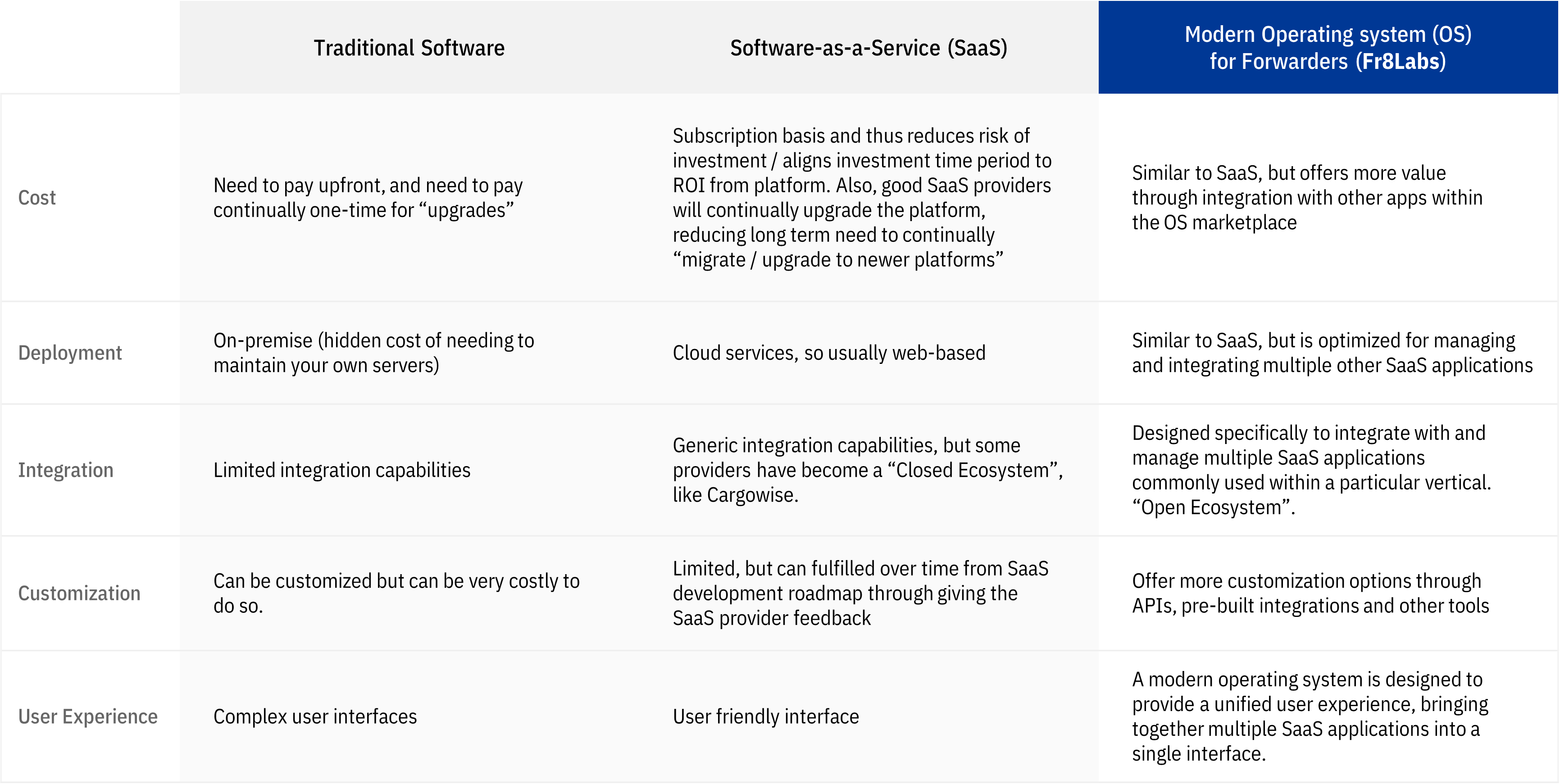This screenshot has height=784, width=1560.
Task: Select the 'User friendly interface' cell
Action: click(x=766, y=716)
